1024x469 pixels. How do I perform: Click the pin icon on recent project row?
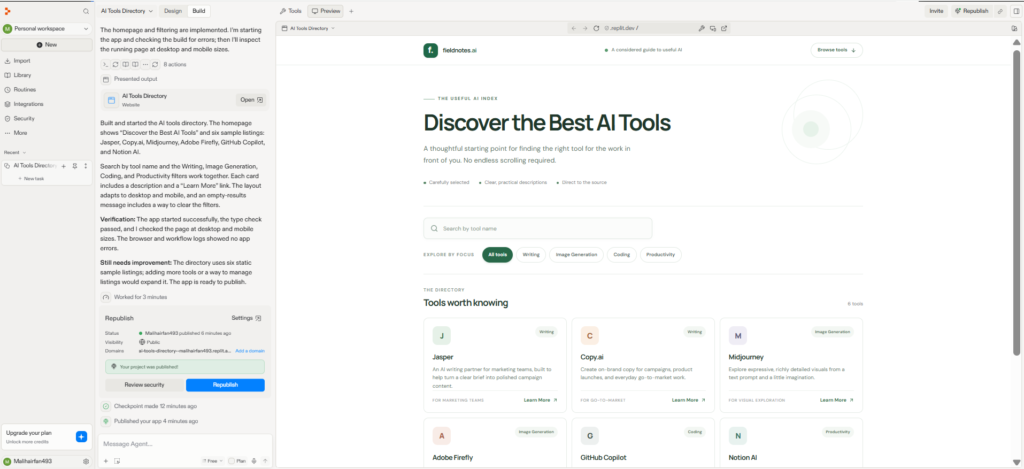coord(74,166)
